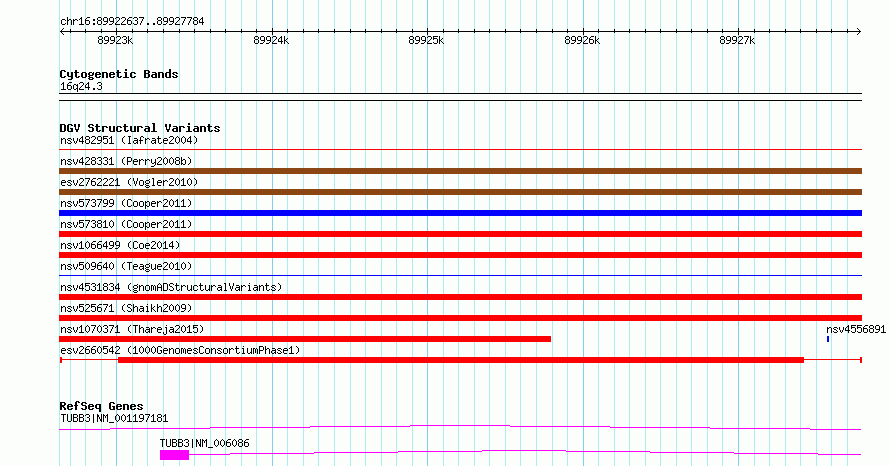Viewport: 890px width, 466px height.
Task: Open variant nsv509640 (Teague2010) label
Action: [126, 266]
